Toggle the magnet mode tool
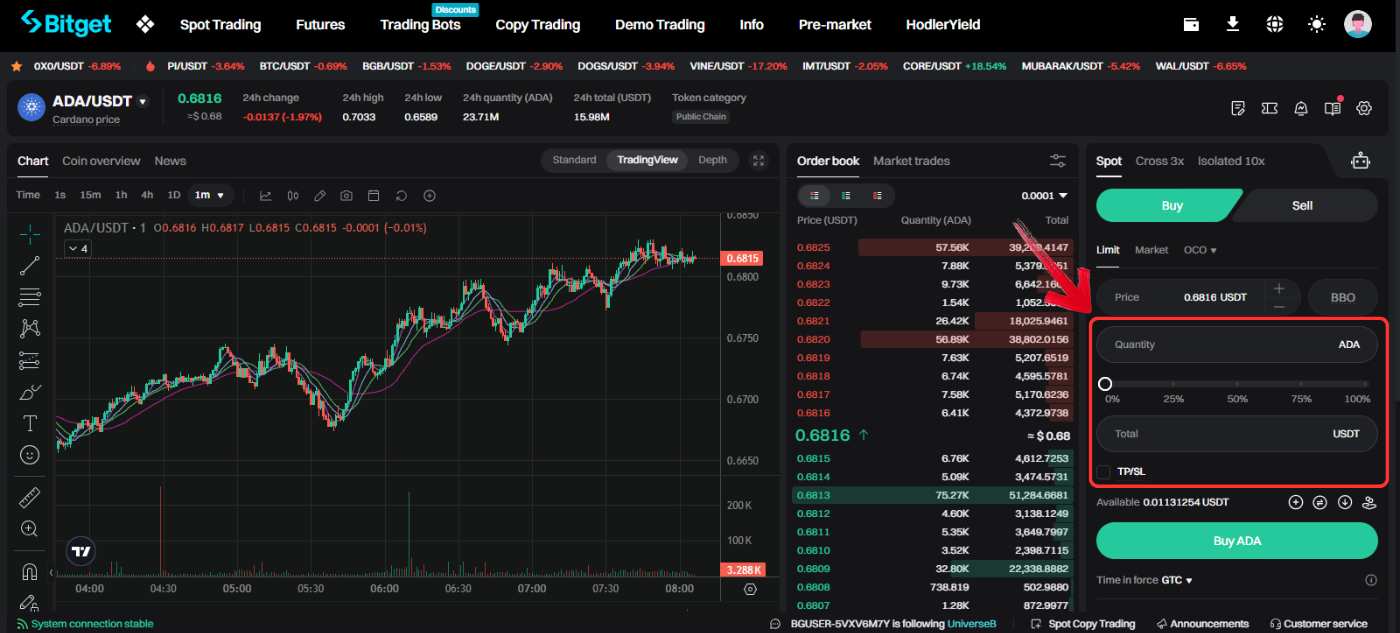Screen dimensions: 1400x633 click(x=30, y=572)
